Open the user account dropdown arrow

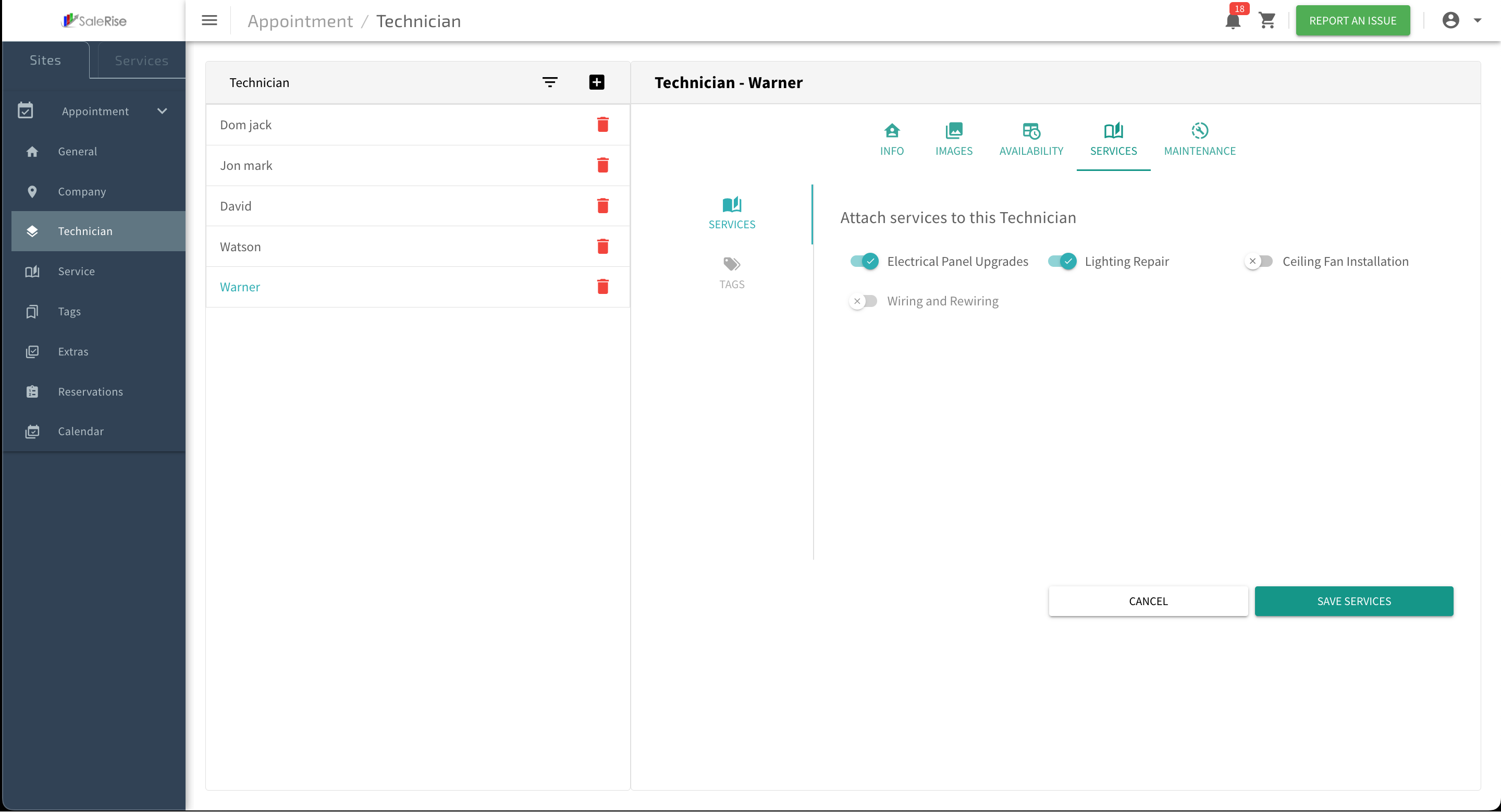(1477, 20)
